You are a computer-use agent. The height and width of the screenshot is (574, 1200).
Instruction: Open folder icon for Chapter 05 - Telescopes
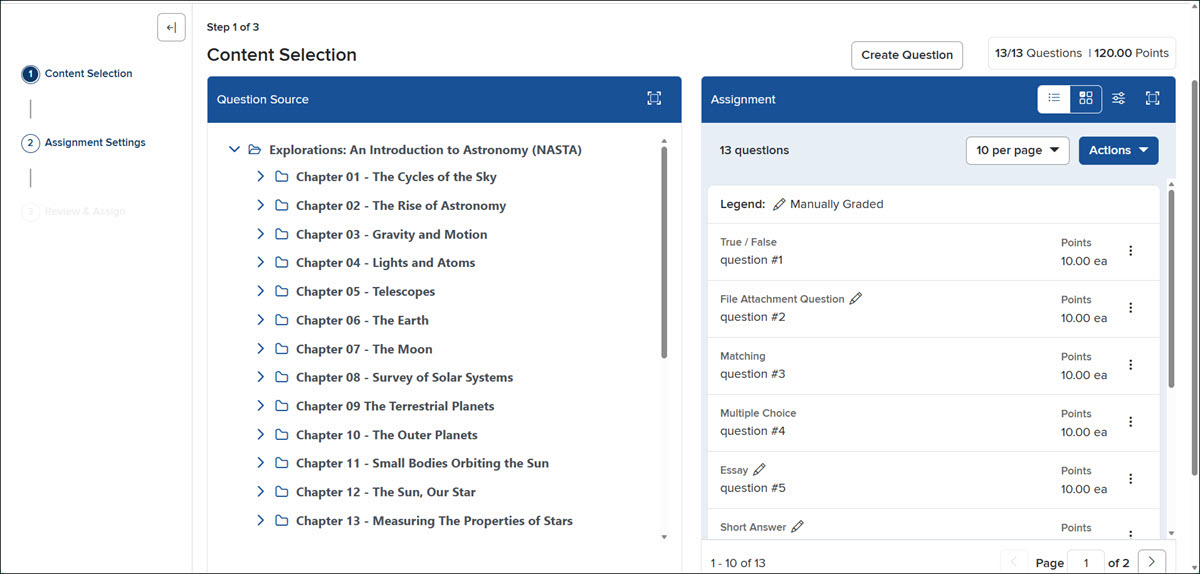(282, 292)
